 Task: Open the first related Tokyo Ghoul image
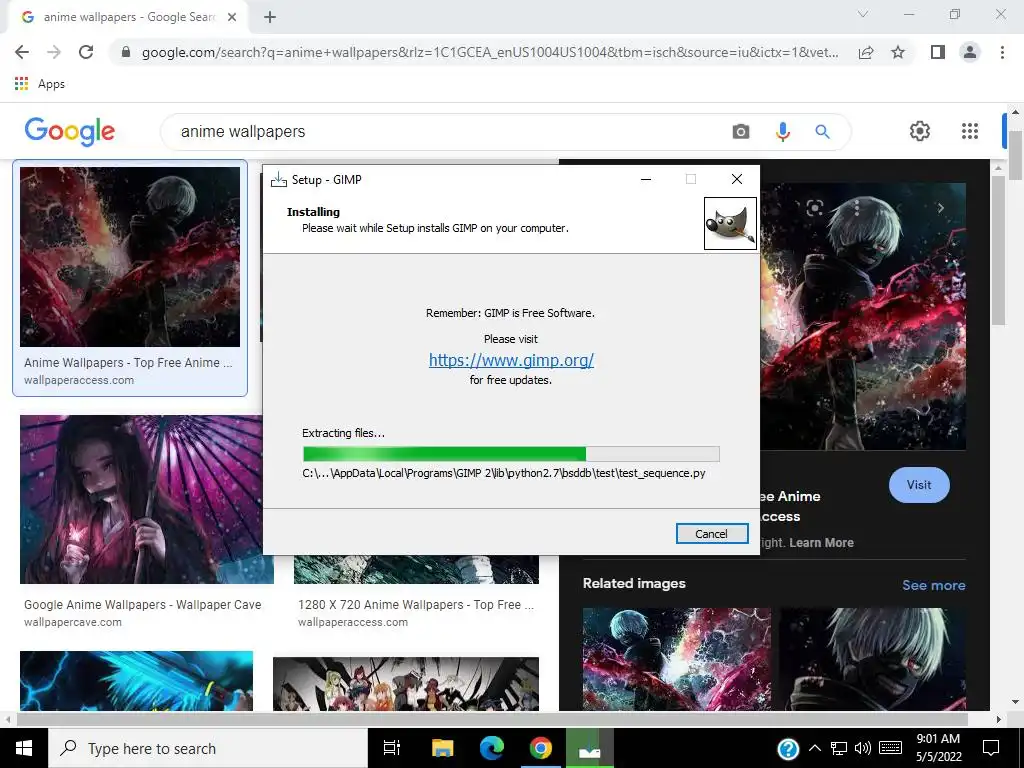pos(677,659)
